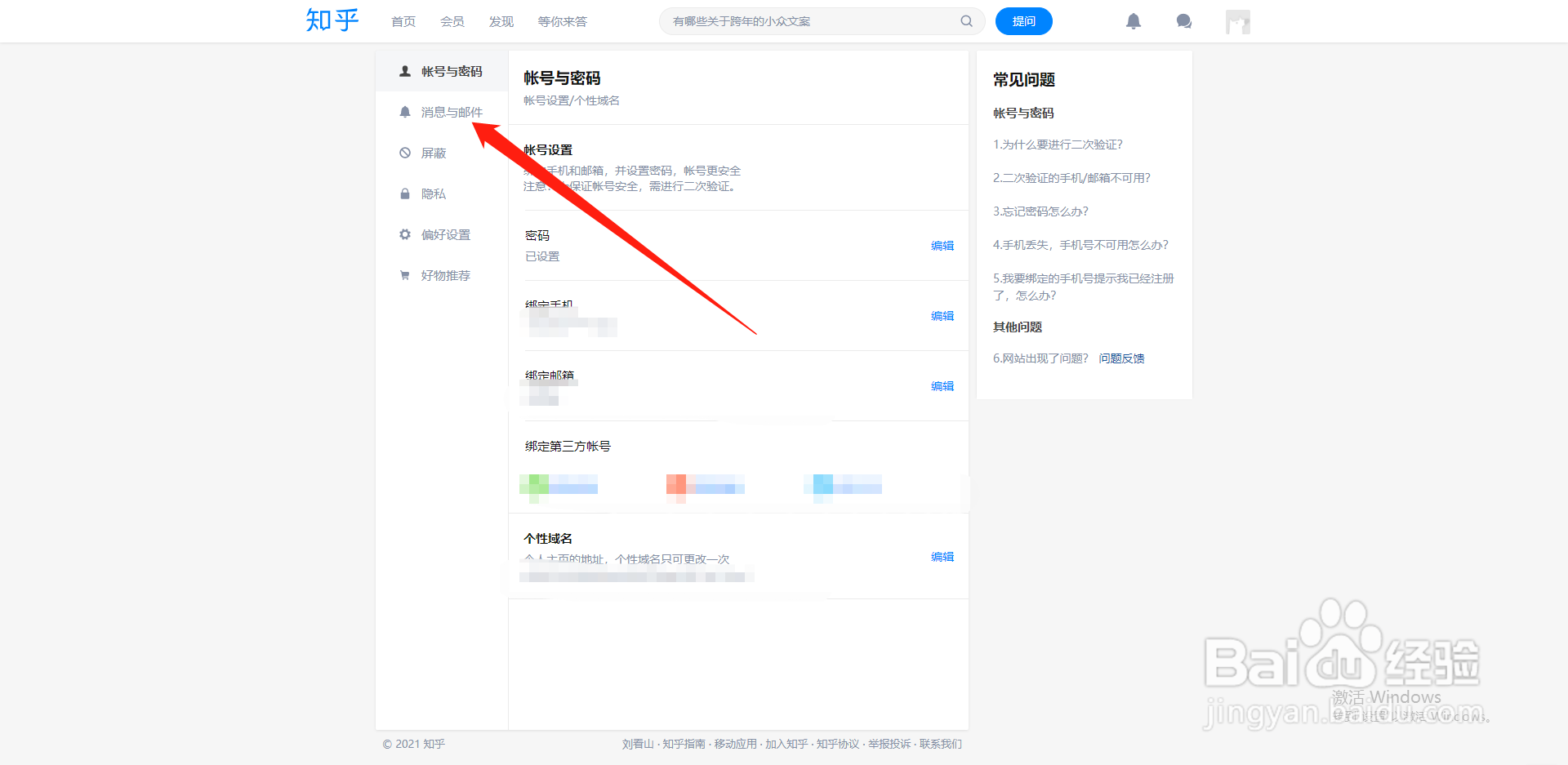This screenshot has height=765, width=1568.
Task: Select the 等你来答 tab
Action: point(562,21)
